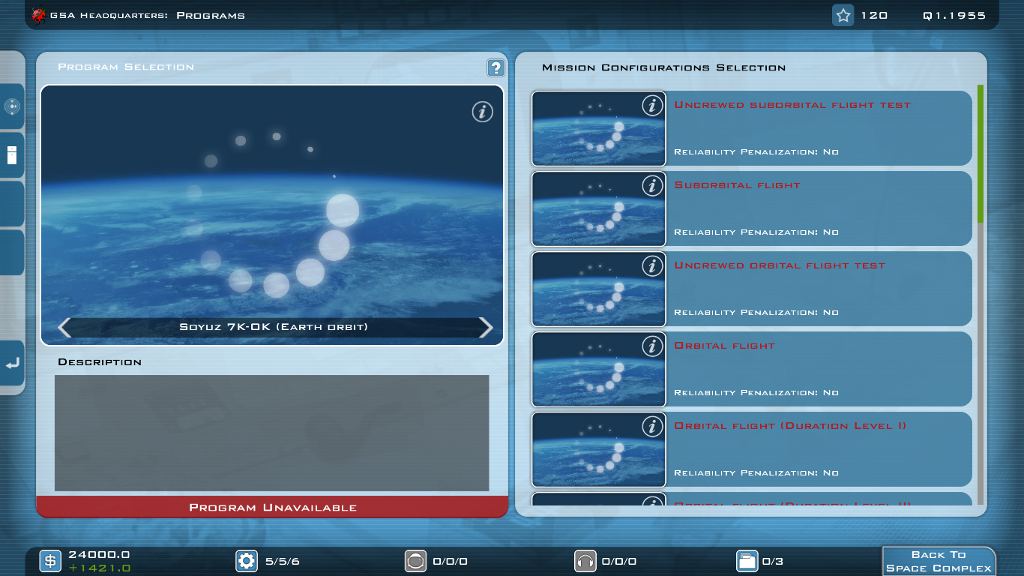Click the GSA logo in the title bar

point(40,14)
